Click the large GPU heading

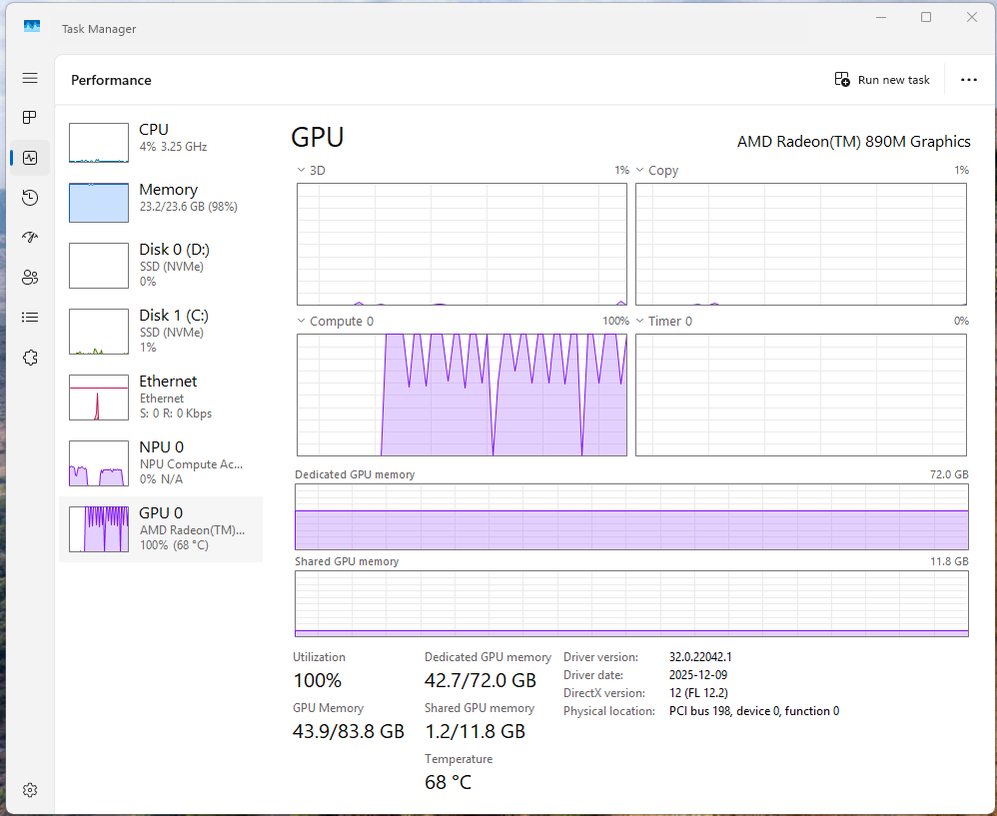click(x=317, y=137)
